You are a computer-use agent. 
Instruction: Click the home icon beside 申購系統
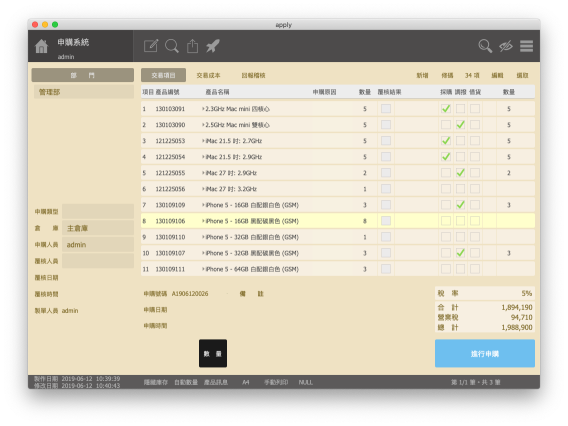pyautogui.click(x=41, y=46)
